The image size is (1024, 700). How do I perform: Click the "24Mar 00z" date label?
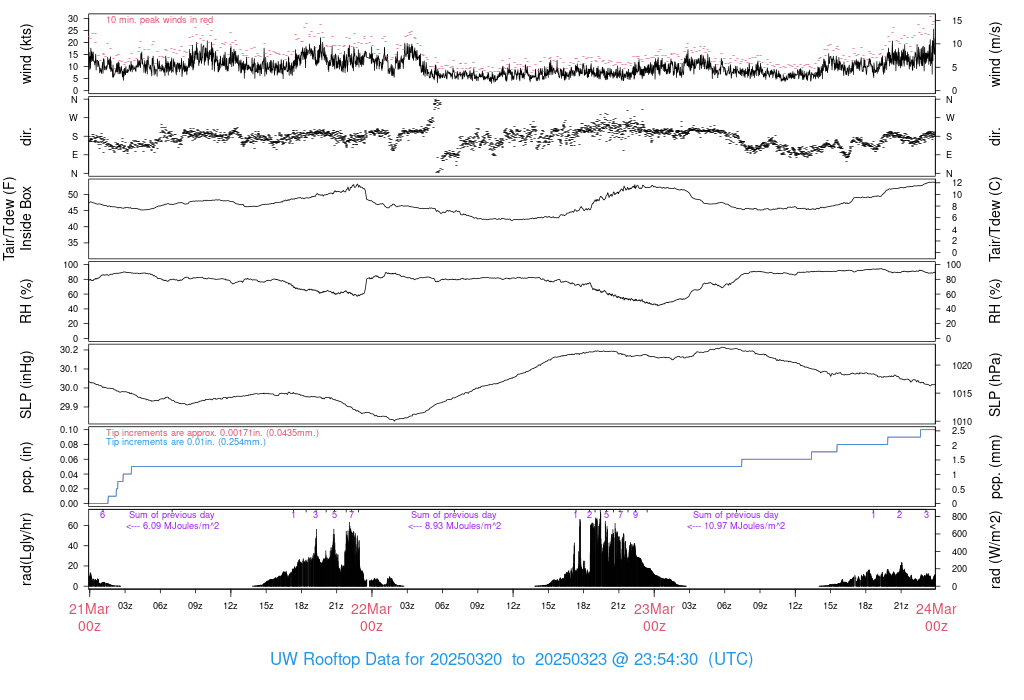click(x=936, y=617)
